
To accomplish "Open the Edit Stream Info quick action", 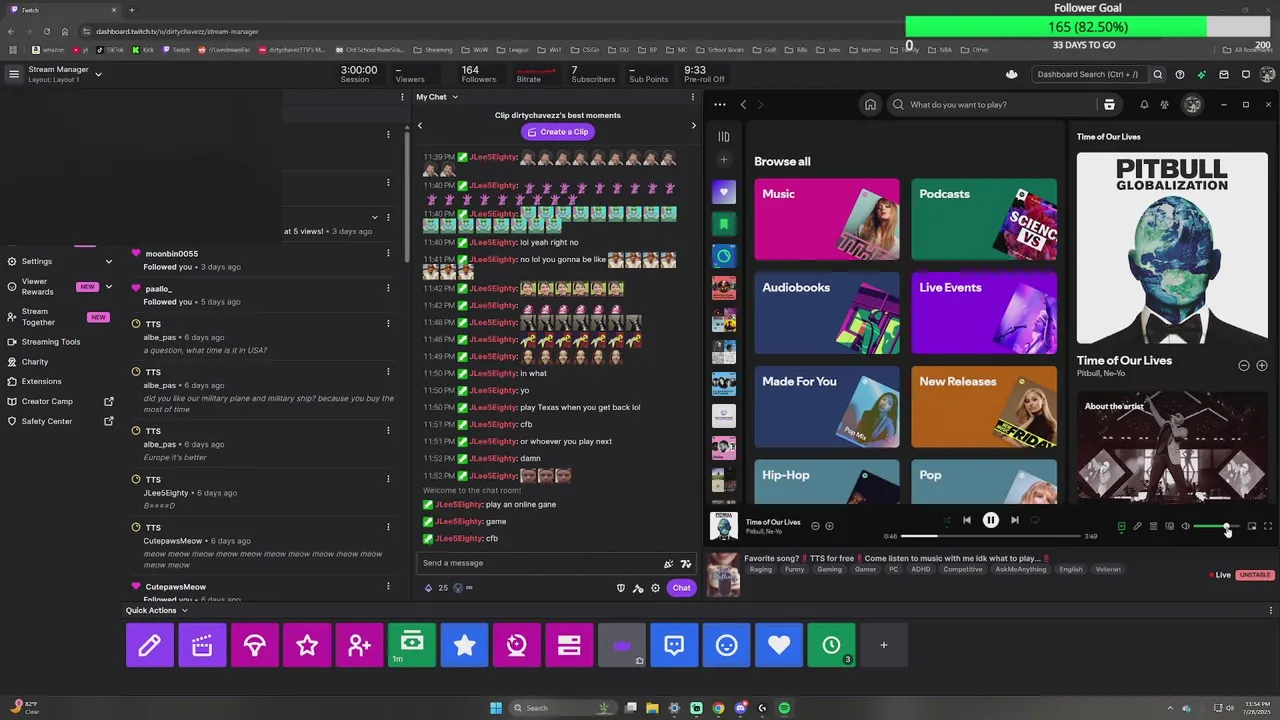I will point(150,645).
